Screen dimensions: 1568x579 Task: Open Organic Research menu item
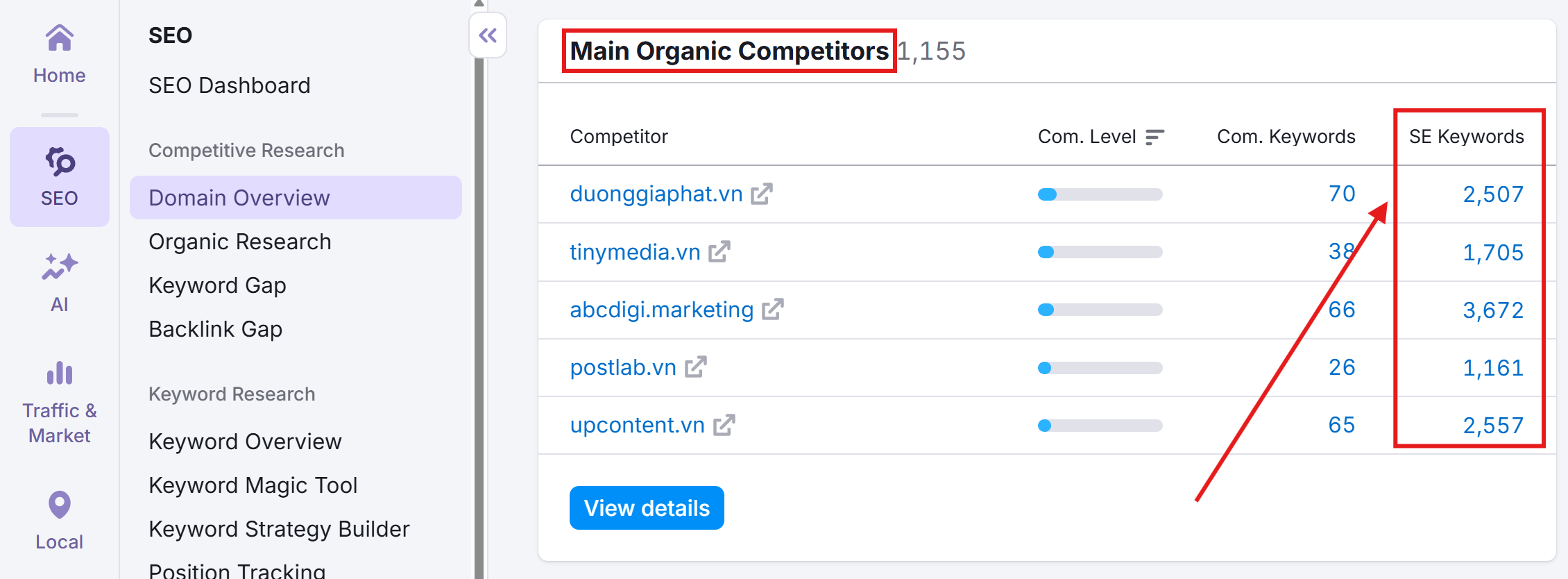pyautogui.click(x=240, y=242)
